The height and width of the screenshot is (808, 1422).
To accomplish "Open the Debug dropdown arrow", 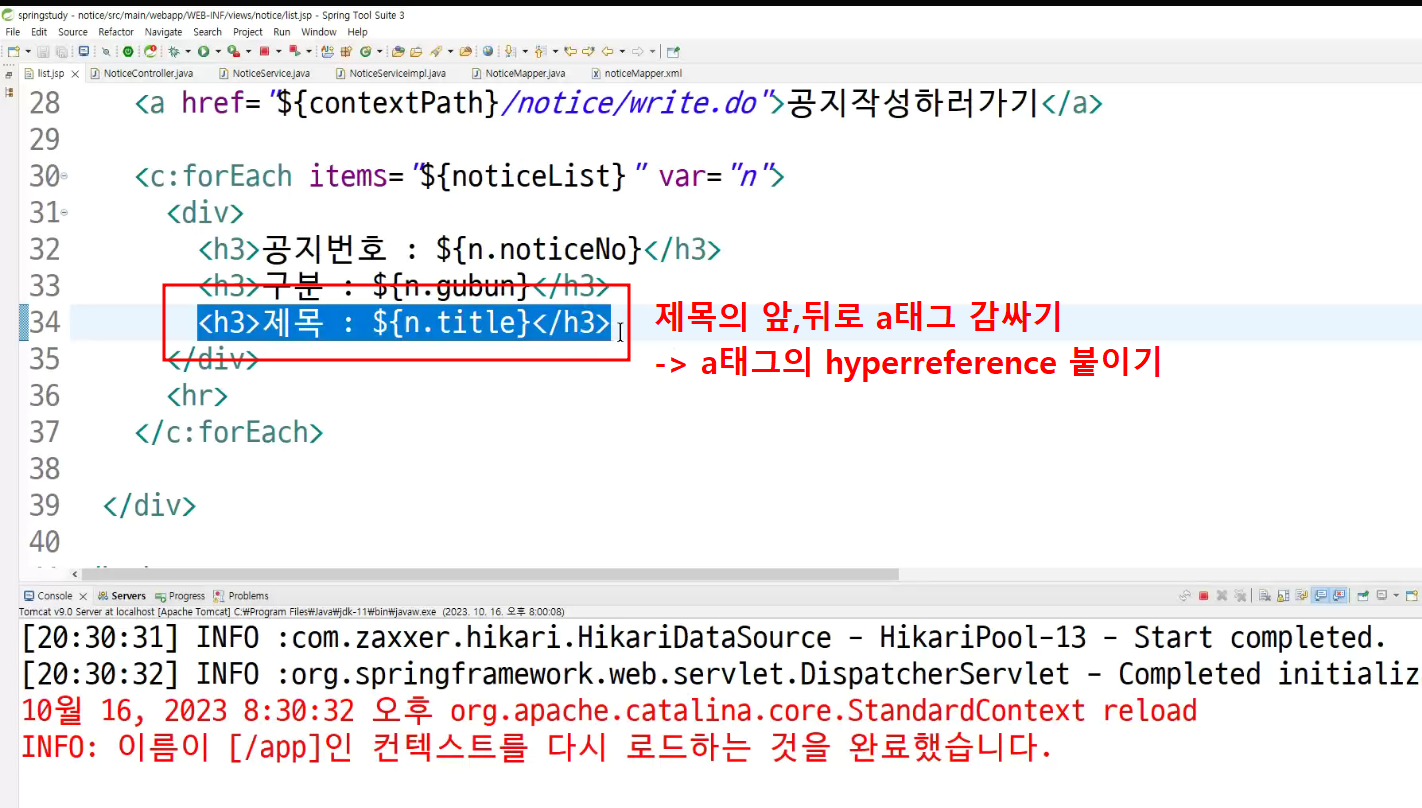I will pos(188,51).
